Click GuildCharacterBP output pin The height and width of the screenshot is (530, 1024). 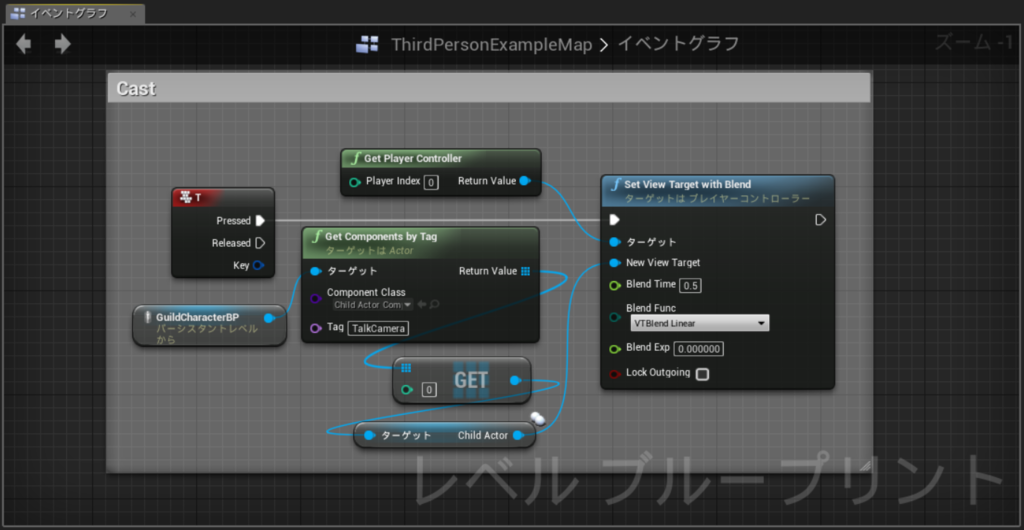tap(268, 318)
